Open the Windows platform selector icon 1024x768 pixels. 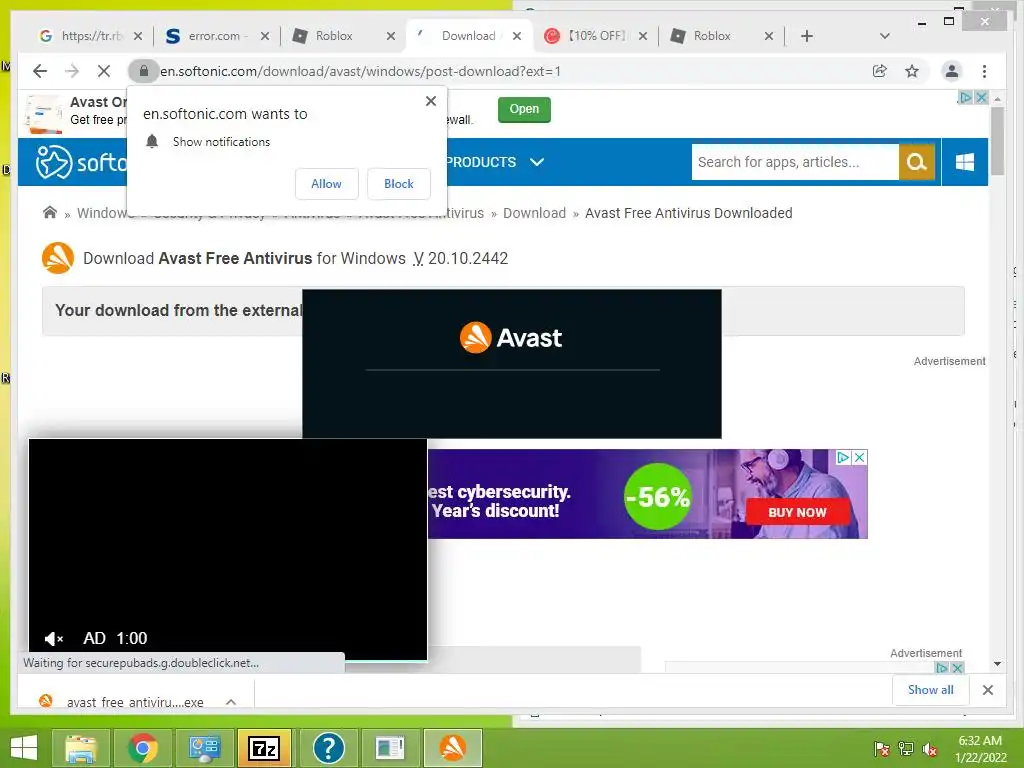click(965, 162)
